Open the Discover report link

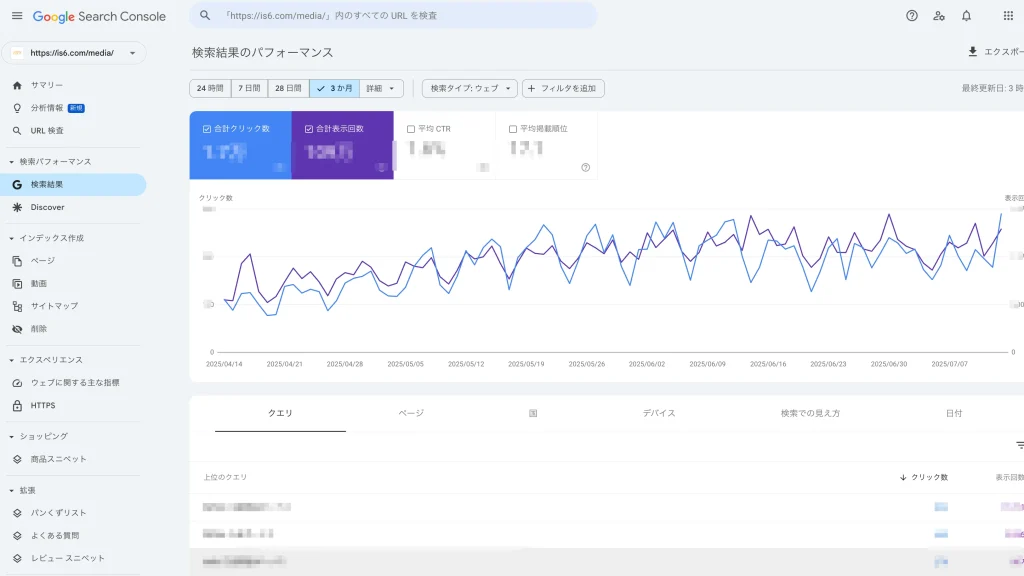click(x=48, y=207)
